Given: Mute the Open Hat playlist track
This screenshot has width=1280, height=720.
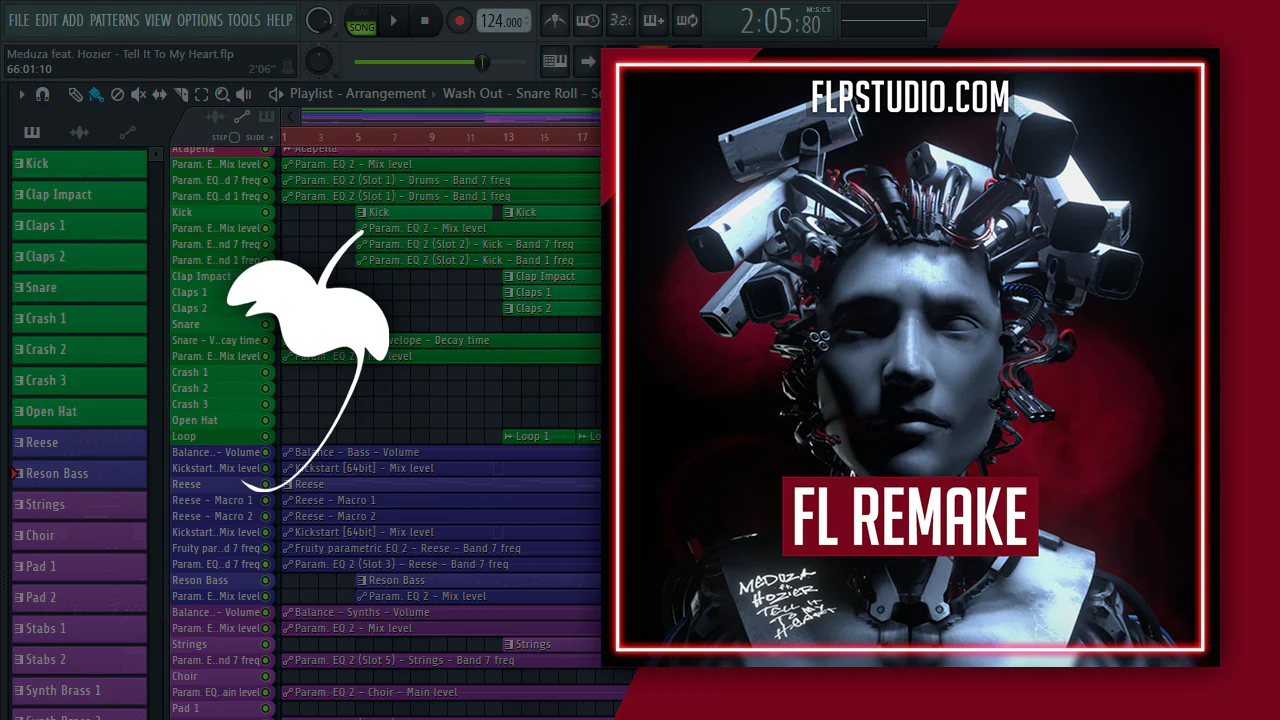Looking at the screenshot, I should click(266, 420).
